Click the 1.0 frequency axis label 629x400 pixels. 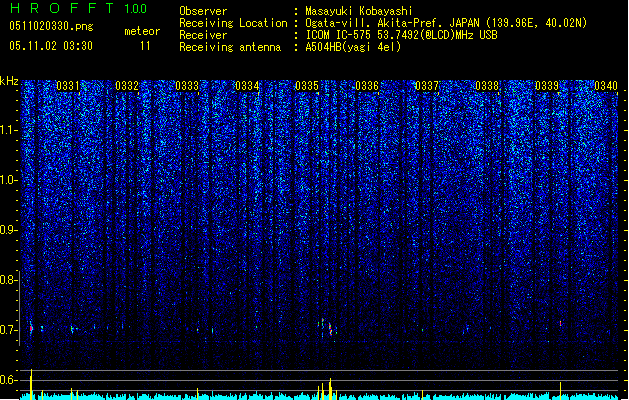[x=9, y=180]
